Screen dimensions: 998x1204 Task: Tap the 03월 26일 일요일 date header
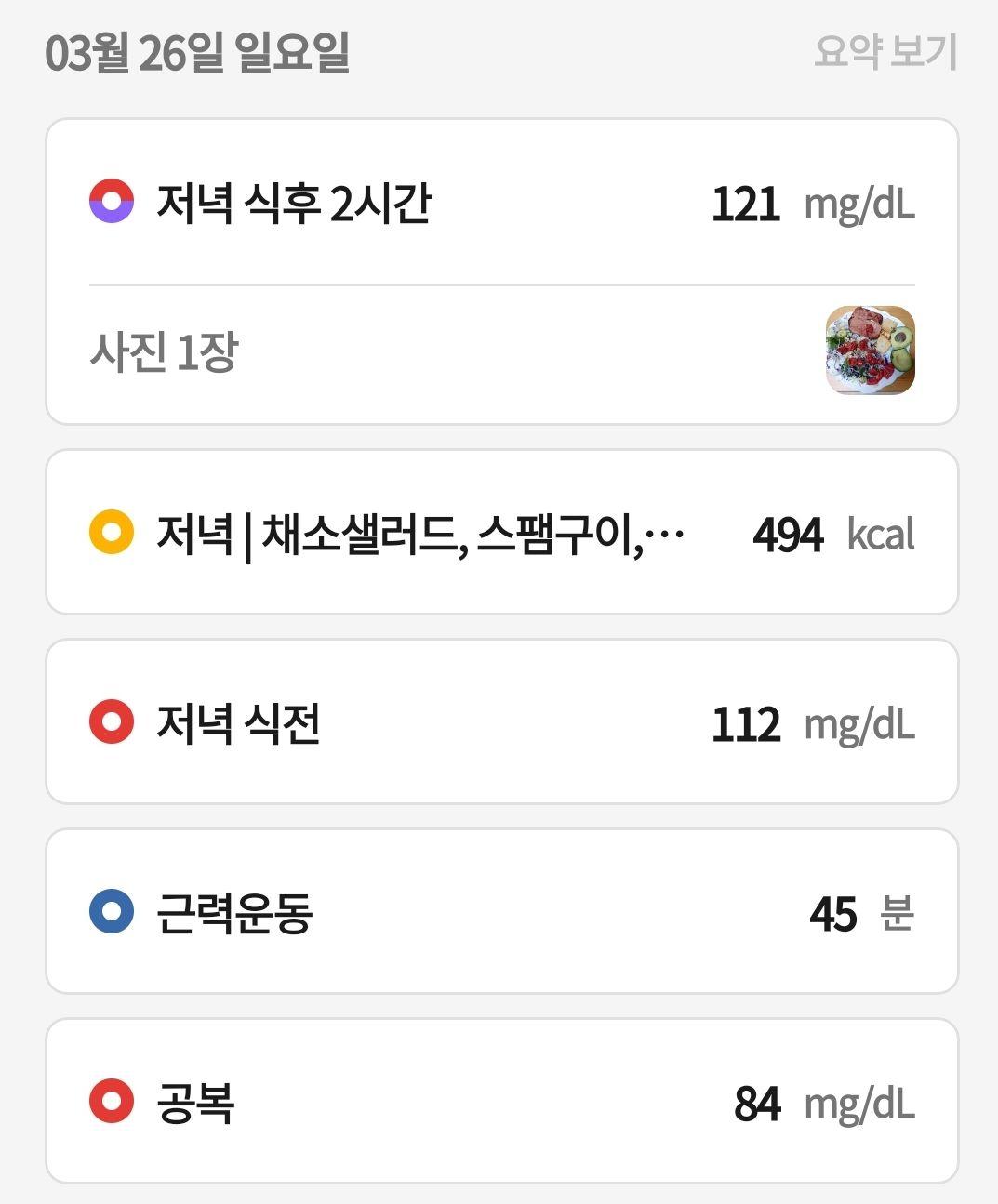tap(197, 52)
